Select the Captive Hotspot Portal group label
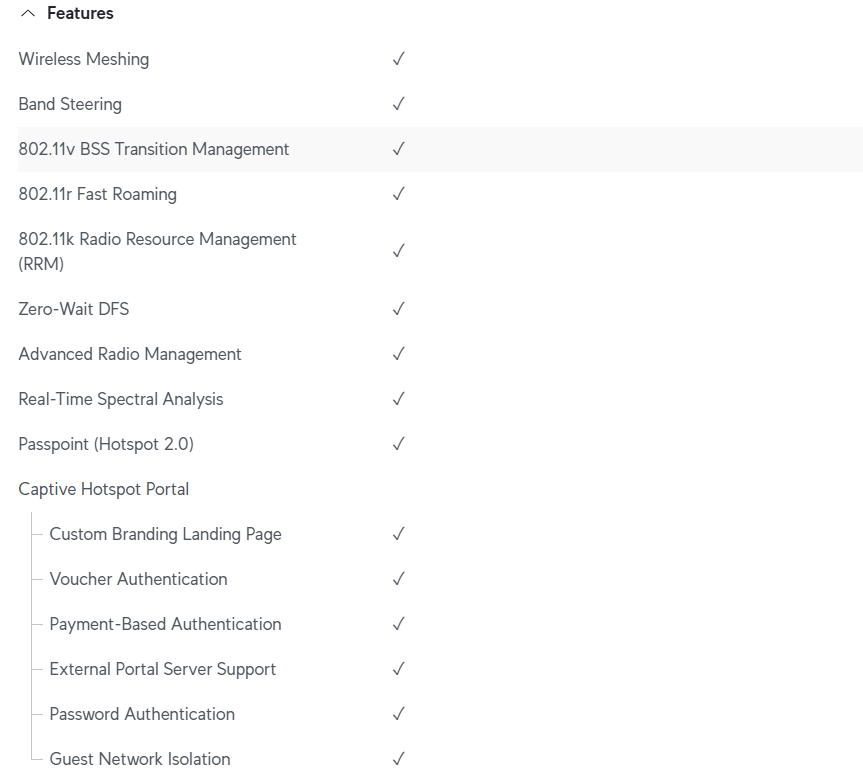 point(104,489)
